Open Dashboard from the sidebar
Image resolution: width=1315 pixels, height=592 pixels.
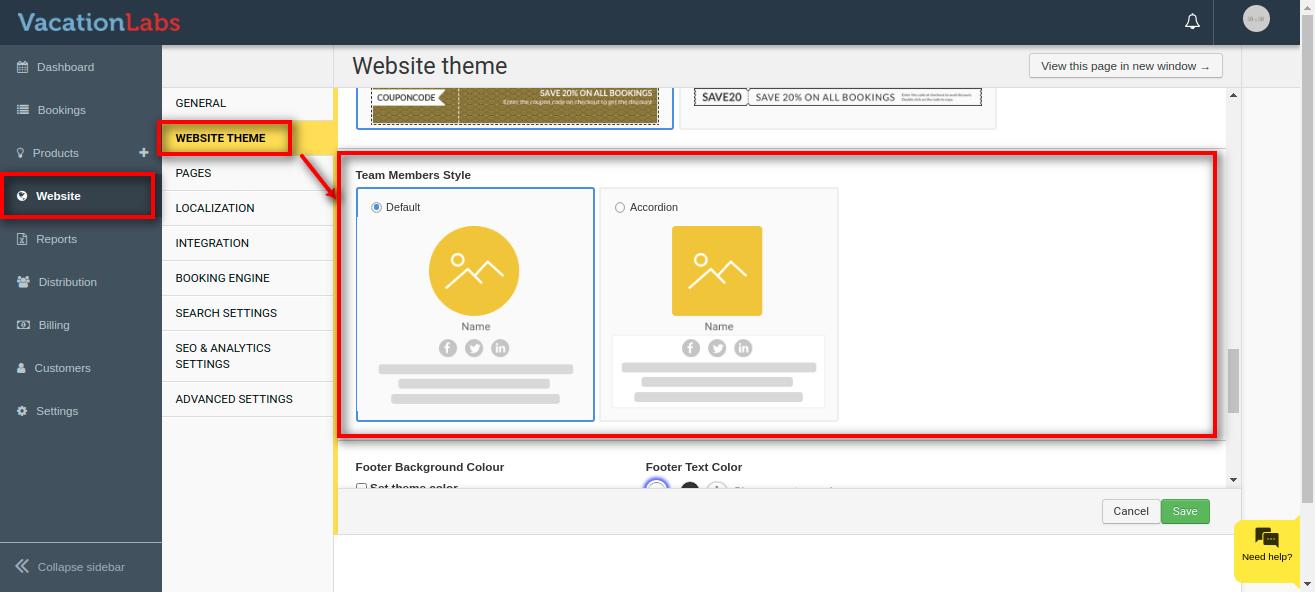[x=65, y=67]
